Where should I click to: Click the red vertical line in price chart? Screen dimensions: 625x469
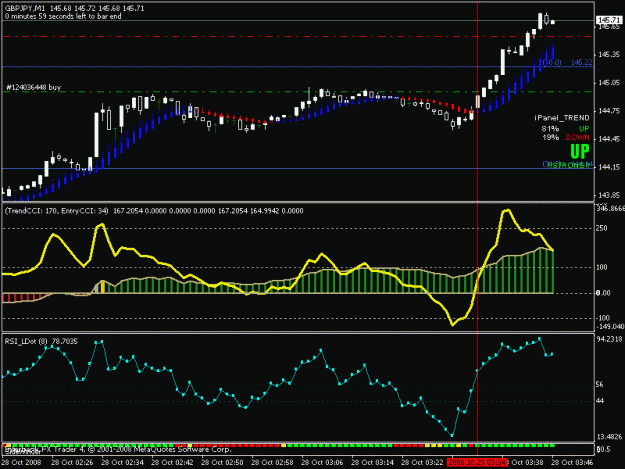(x=478, y=100)
